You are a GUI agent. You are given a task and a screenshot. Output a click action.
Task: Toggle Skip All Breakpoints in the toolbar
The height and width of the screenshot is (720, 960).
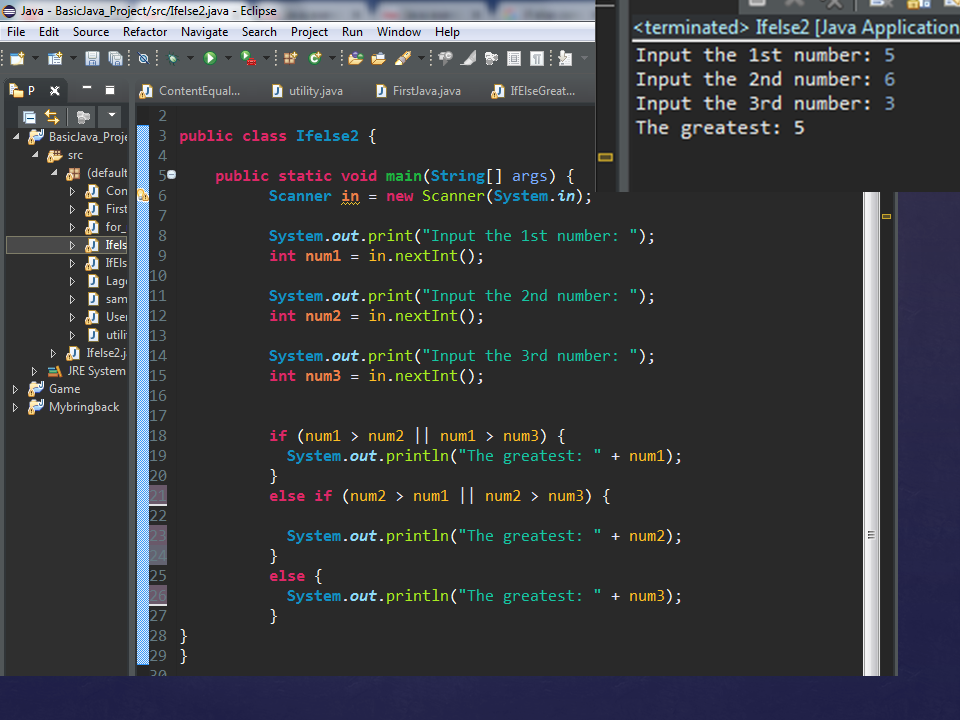(144, 58)
